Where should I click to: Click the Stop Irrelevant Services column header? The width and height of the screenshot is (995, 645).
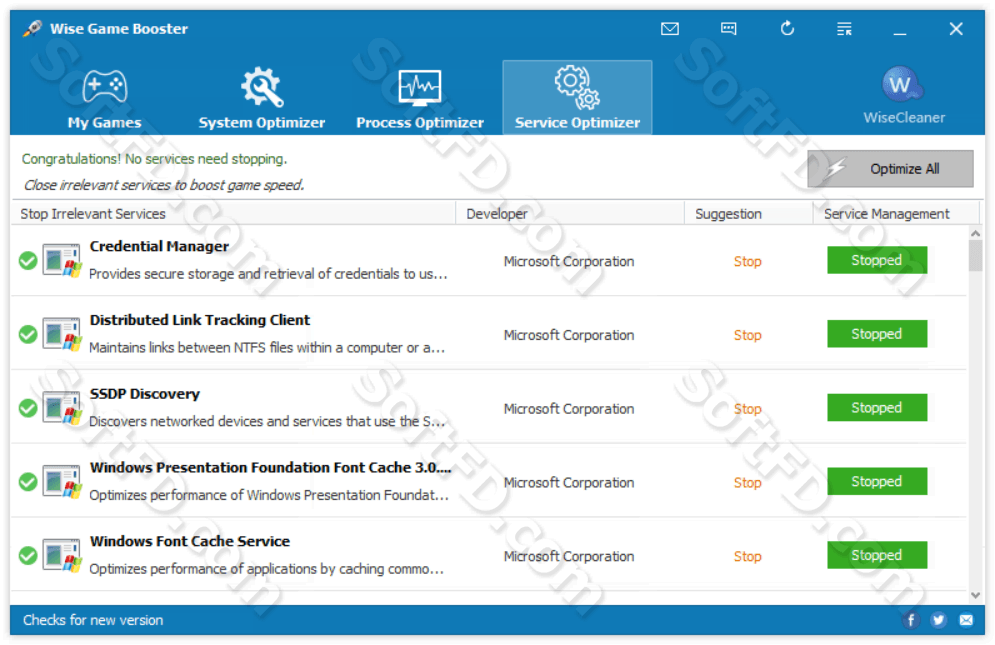pos(234,214)
